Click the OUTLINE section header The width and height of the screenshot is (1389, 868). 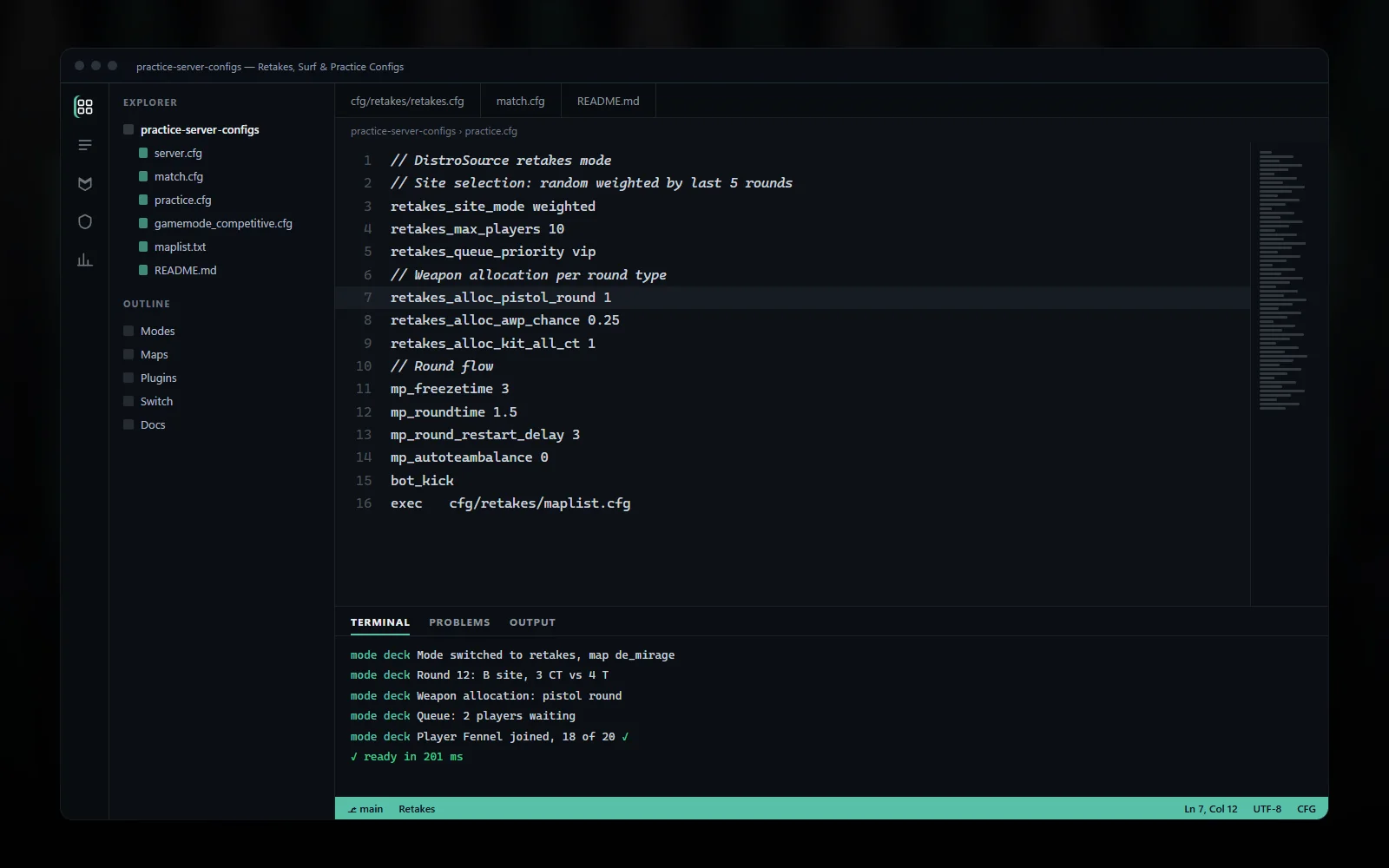tap(147, 304)
